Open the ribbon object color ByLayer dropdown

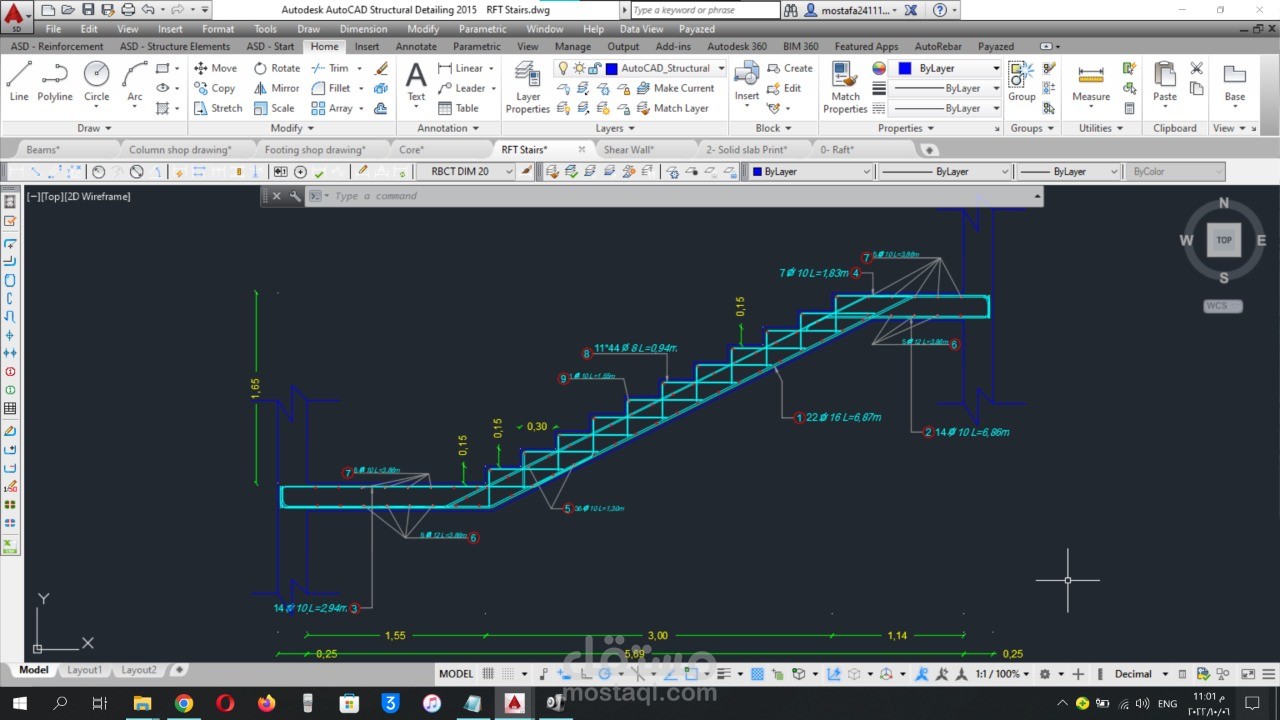[946, 68]
